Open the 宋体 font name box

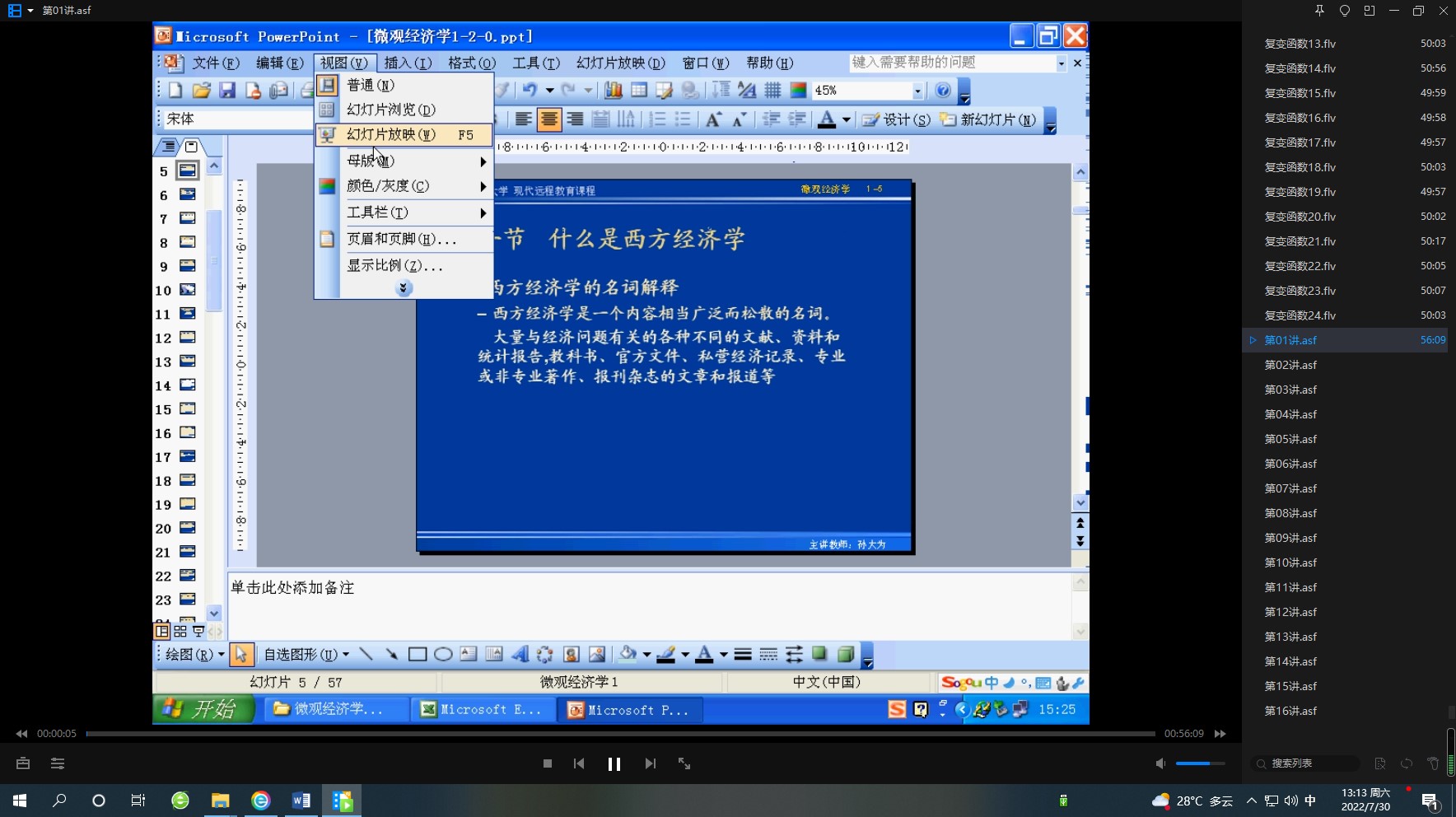click(237, 119)
